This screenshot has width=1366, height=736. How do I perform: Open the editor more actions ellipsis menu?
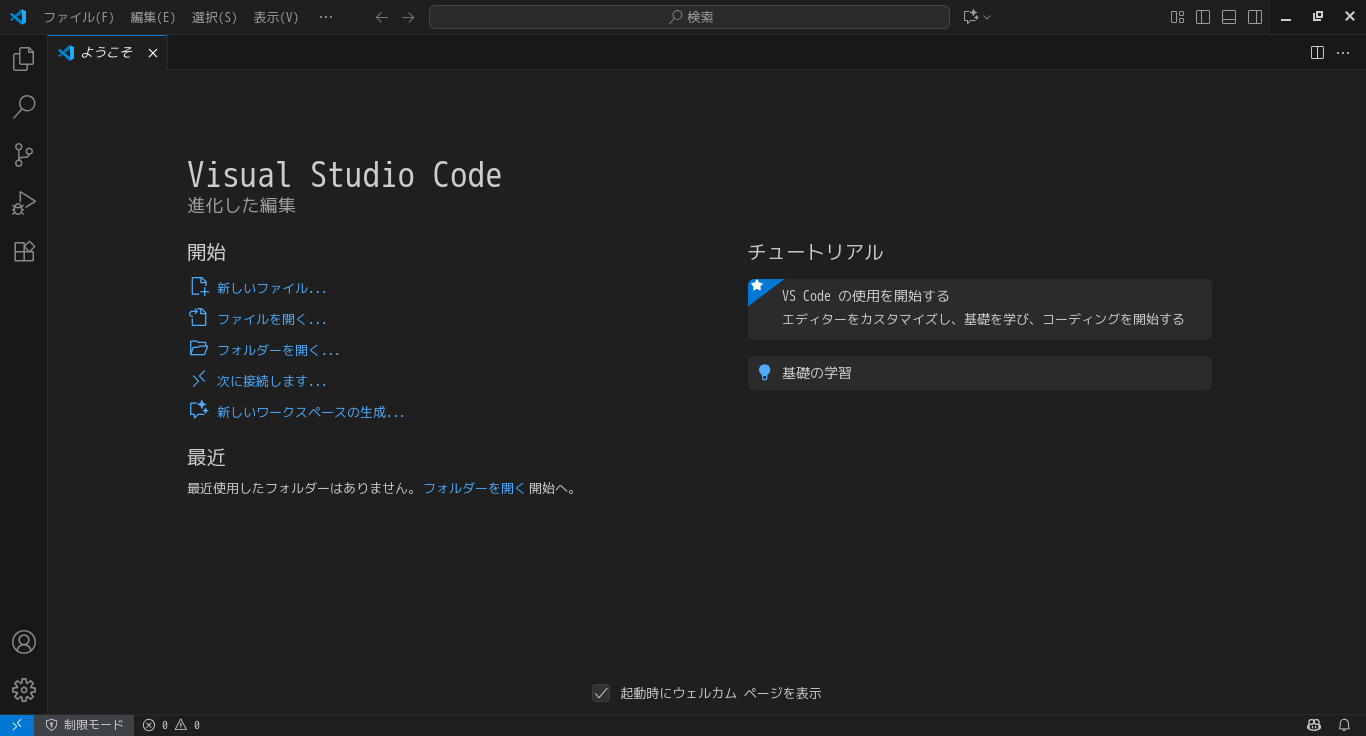pos(1343,53)
